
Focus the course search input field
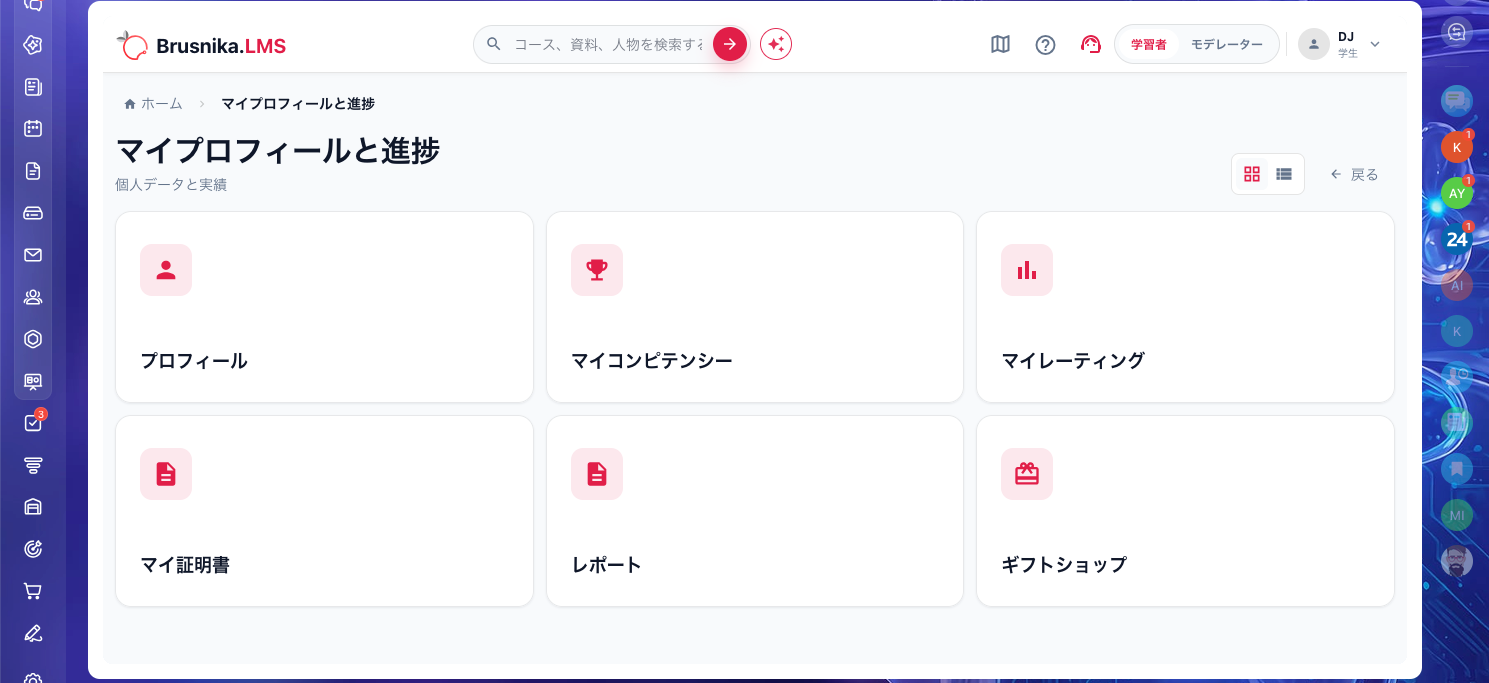[608, 44]
